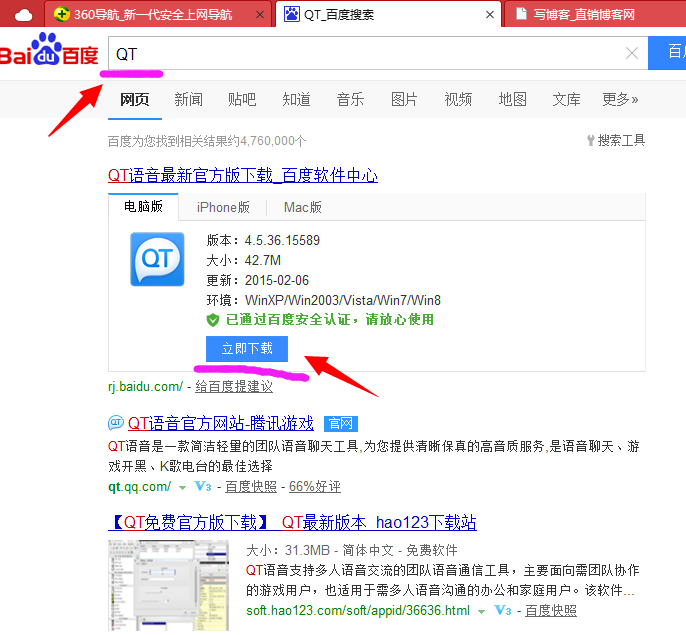This screenshot has height=635, width=686.
Task: Expand the dropdown arrow next to qt.qq.com
Action: [182, 487]
